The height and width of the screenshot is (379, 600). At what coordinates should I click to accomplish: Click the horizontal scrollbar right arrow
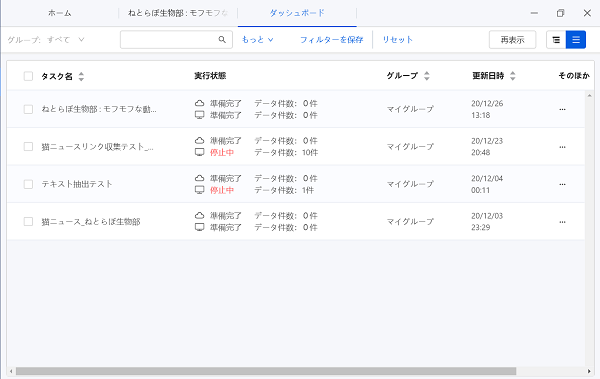pos(589,371)
